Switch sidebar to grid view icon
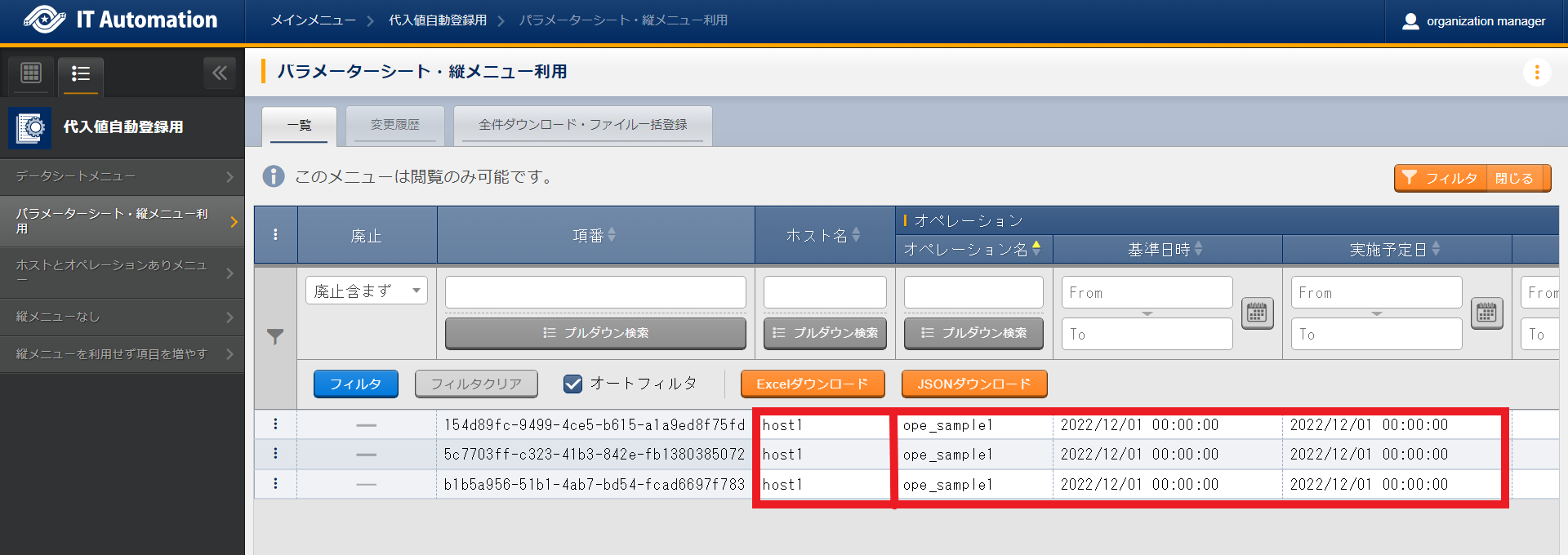Viewport: 1568px width, 555px height. pos(31,73)
